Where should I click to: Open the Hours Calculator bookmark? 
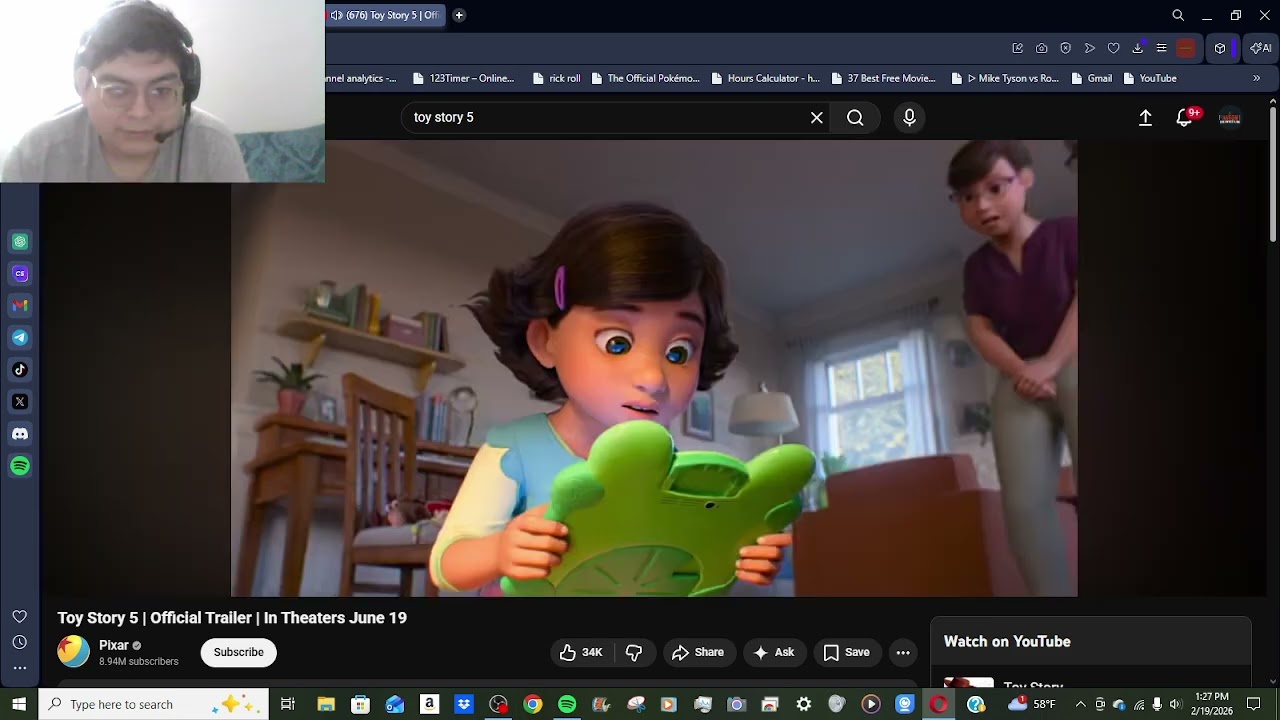point(765,78)
